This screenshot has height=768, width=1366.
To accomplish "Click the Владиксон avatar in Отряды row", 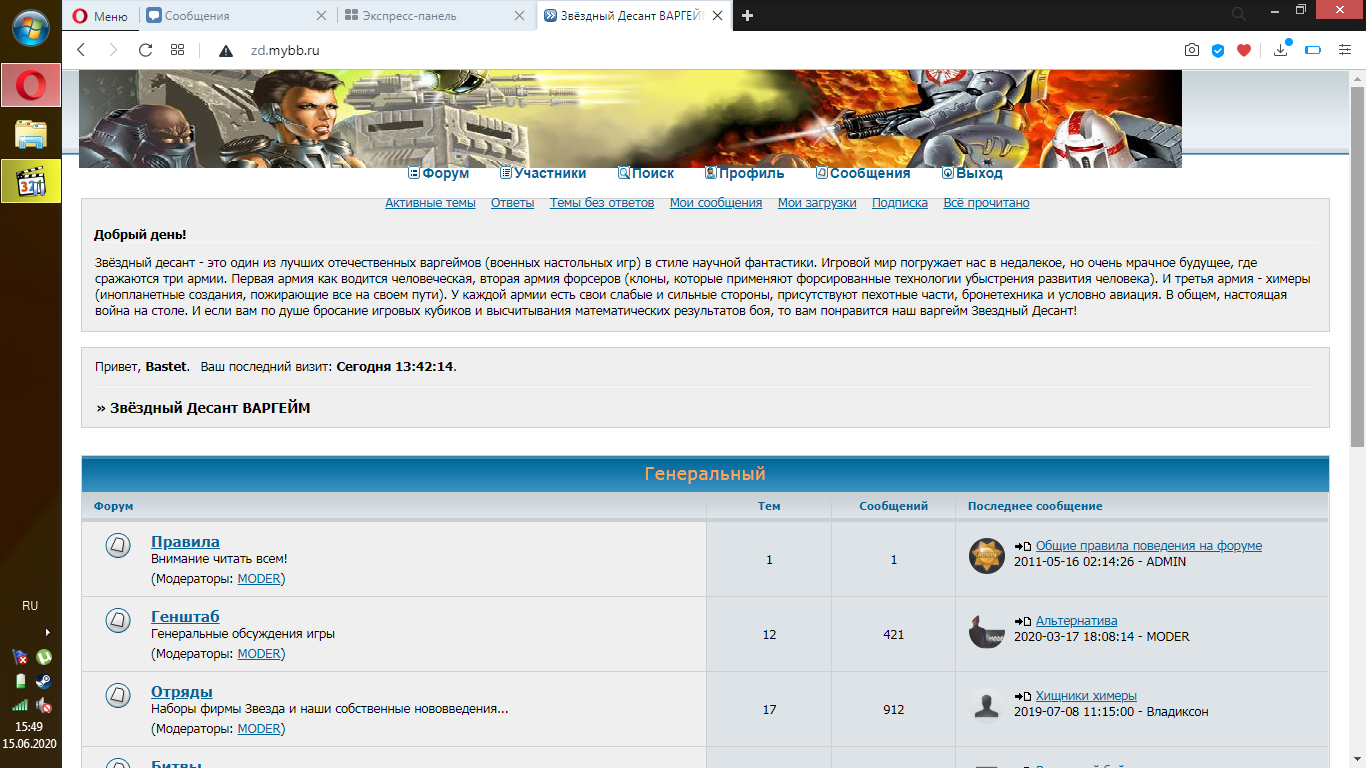I will click(x=987, y=706).
